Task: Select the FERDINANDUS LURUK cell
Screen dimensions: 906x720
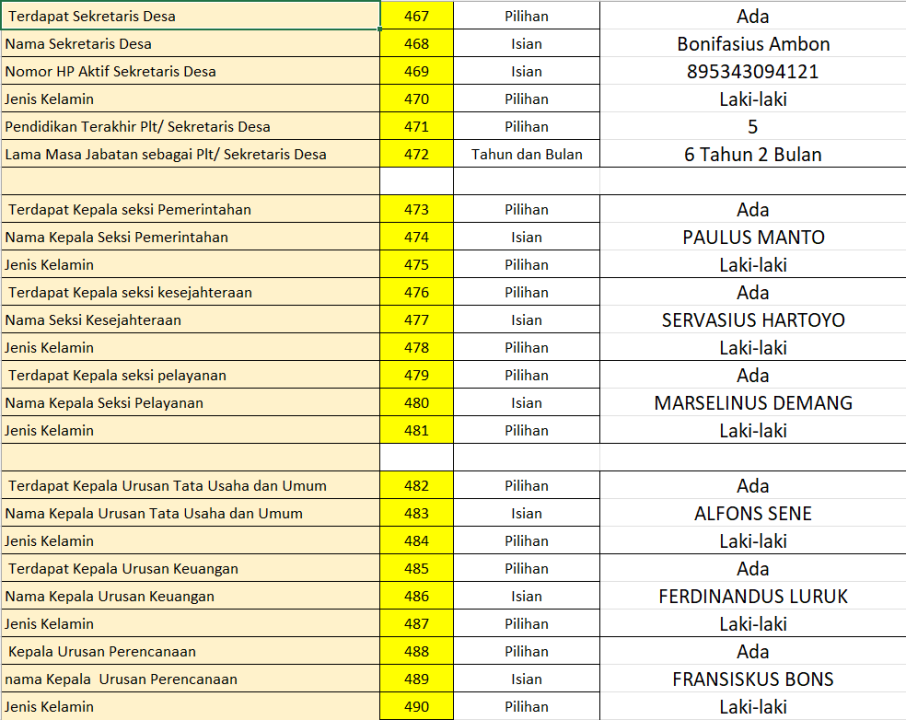Action: pos(752,597)
